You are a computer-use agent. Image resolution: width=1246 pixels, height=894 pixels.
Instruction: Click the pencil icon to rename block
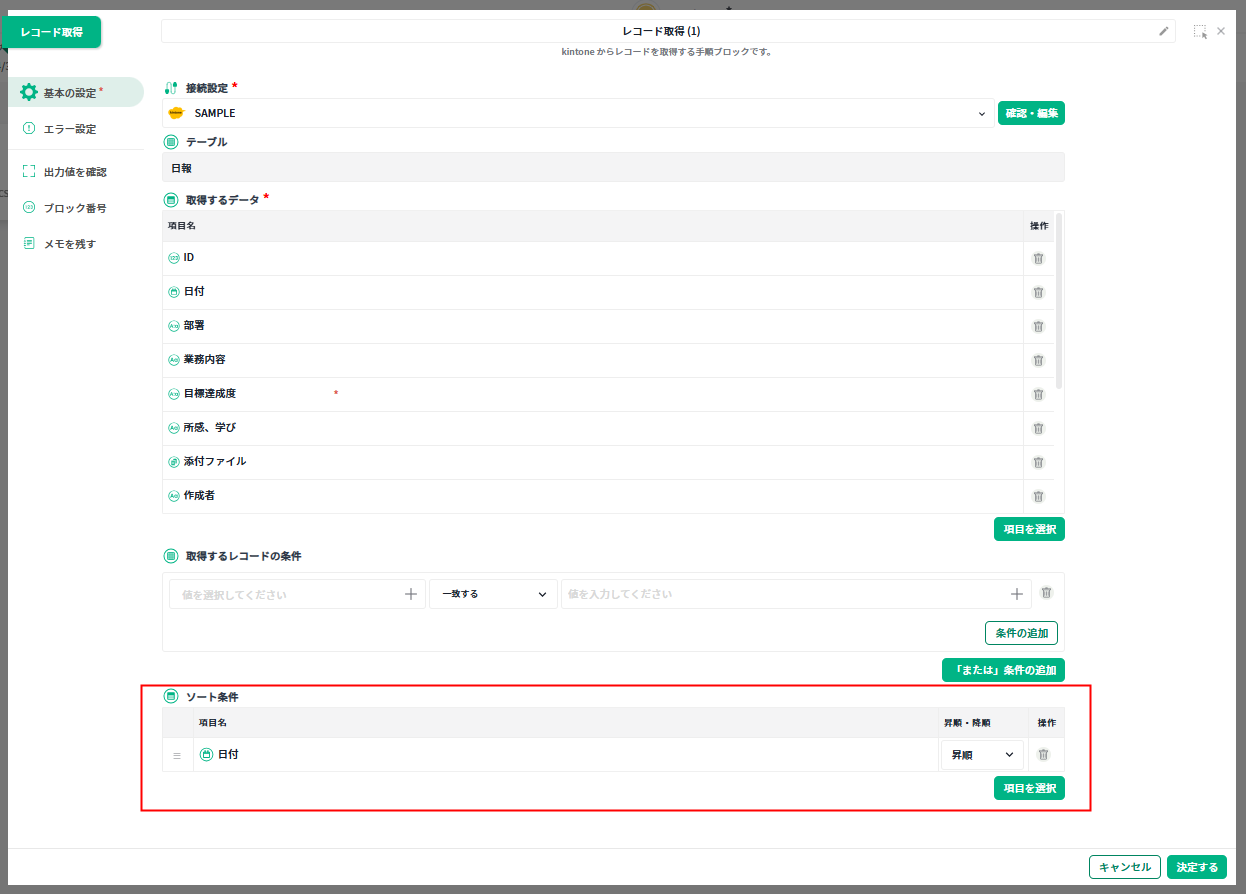coord(1163,31)
